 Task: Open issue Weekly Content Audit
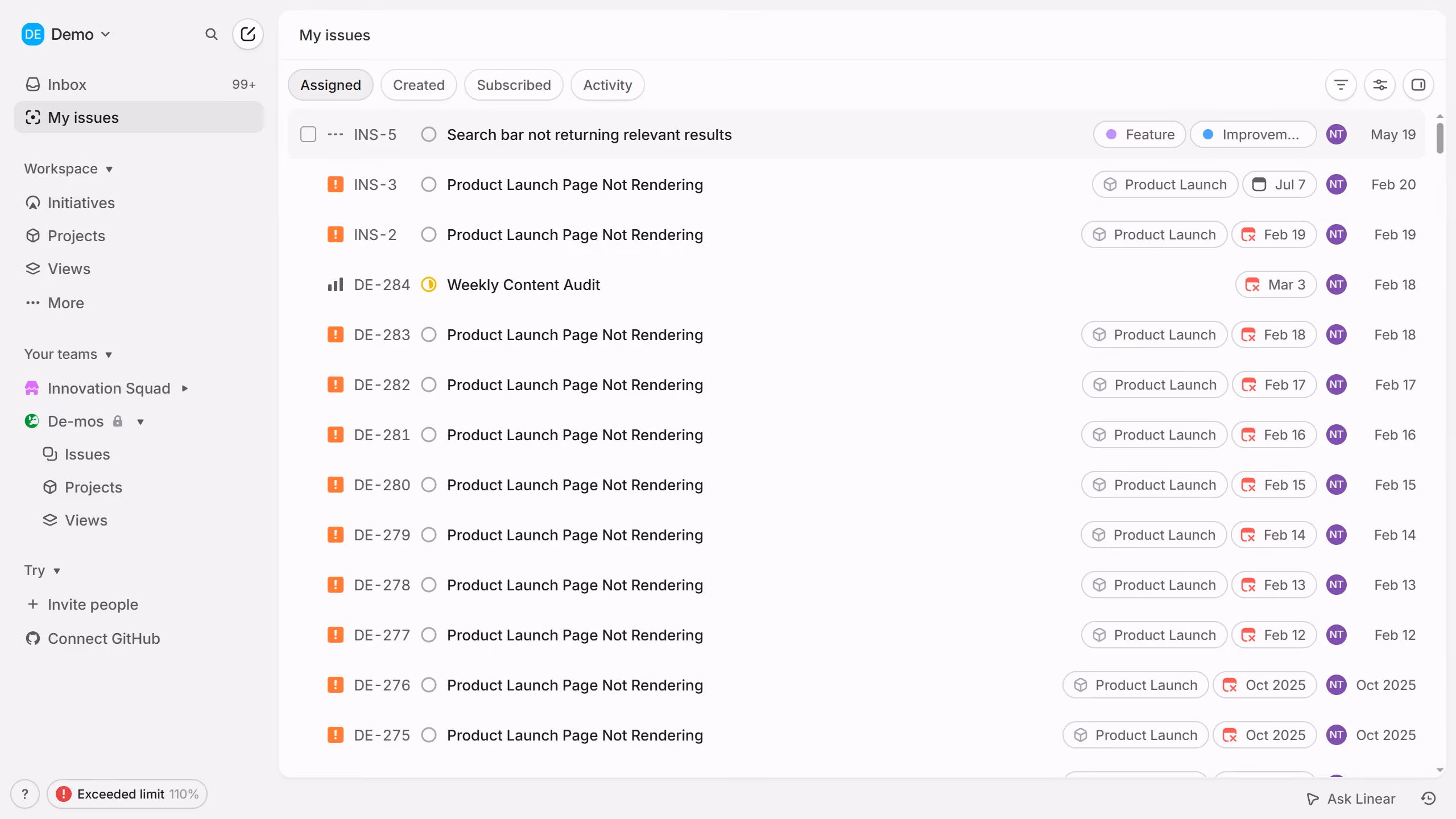coord(523,284)
